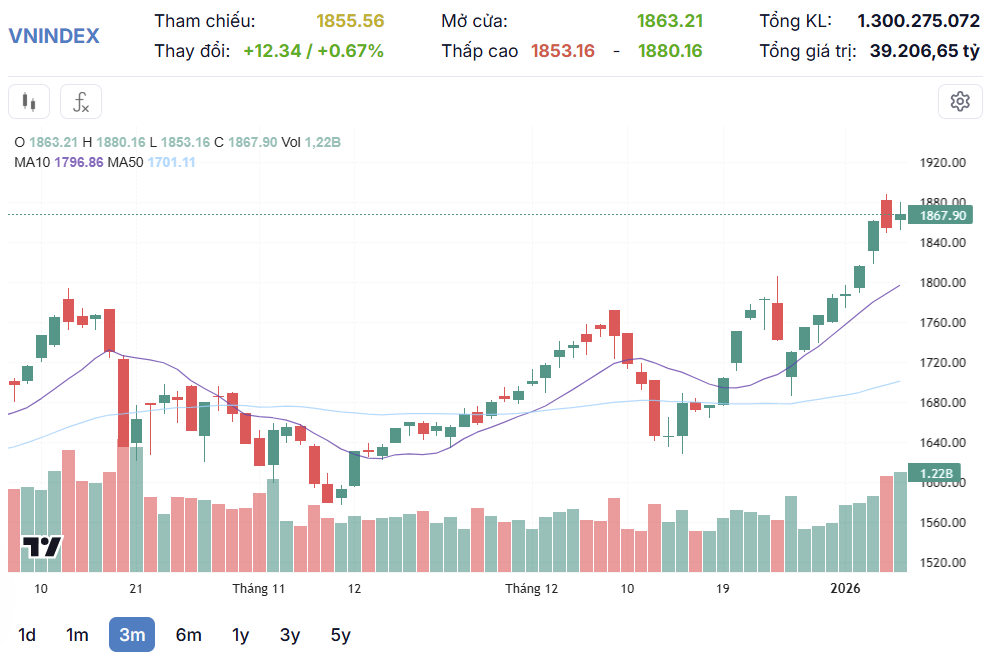Select the 1d timeframe
The image size is (988, 659).
click(x=27, y=634)
